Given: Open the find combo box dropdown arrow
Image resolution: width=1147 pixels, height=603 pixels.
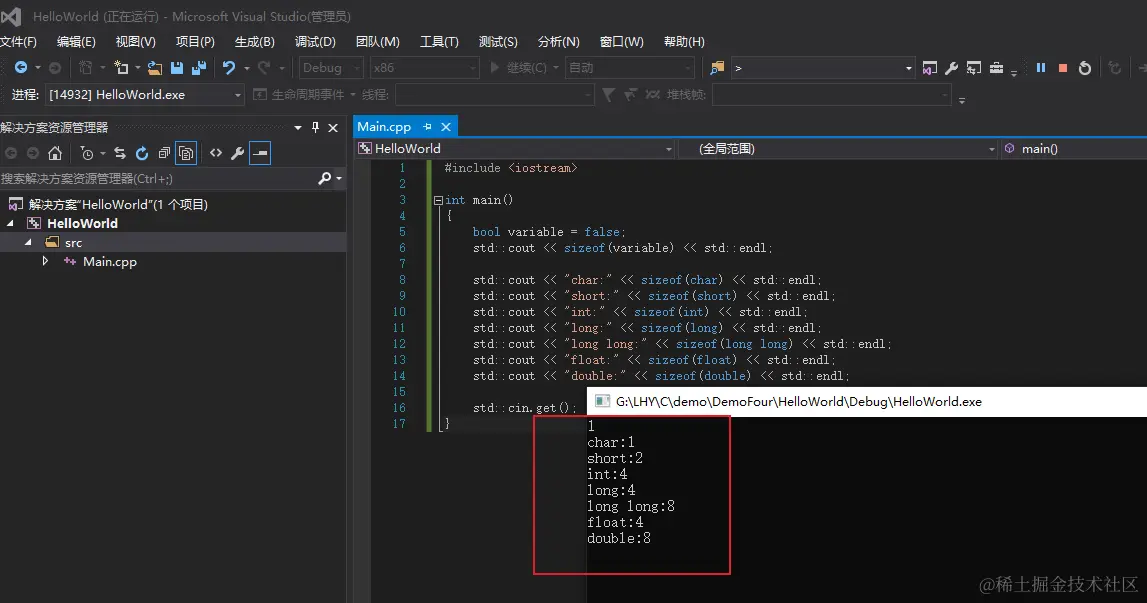Looking at the screenshot, I should [909, 68].
